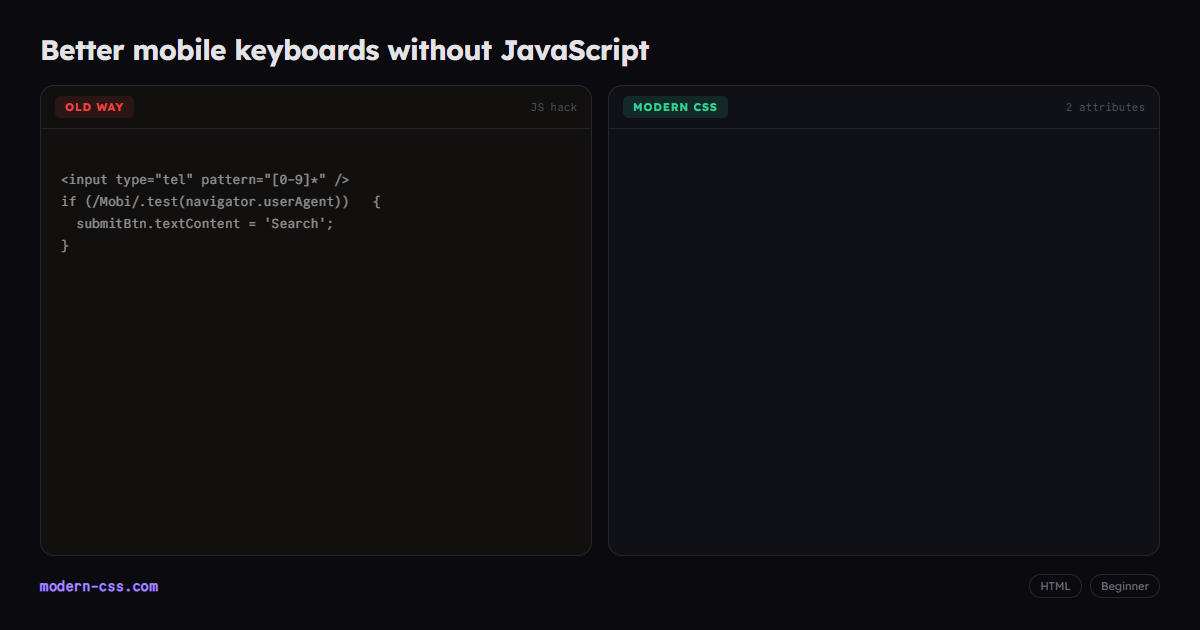This screenshot has height=630, width=1200.
Task: Select the Beginner tag pill
Action: (1125, 586)
